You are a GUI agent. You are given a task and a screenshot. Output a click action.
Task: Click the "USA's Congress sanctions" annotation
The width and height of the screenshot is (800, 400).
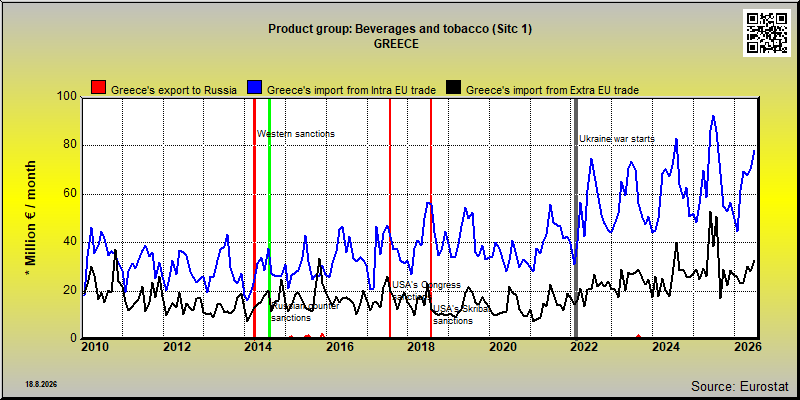427,290
